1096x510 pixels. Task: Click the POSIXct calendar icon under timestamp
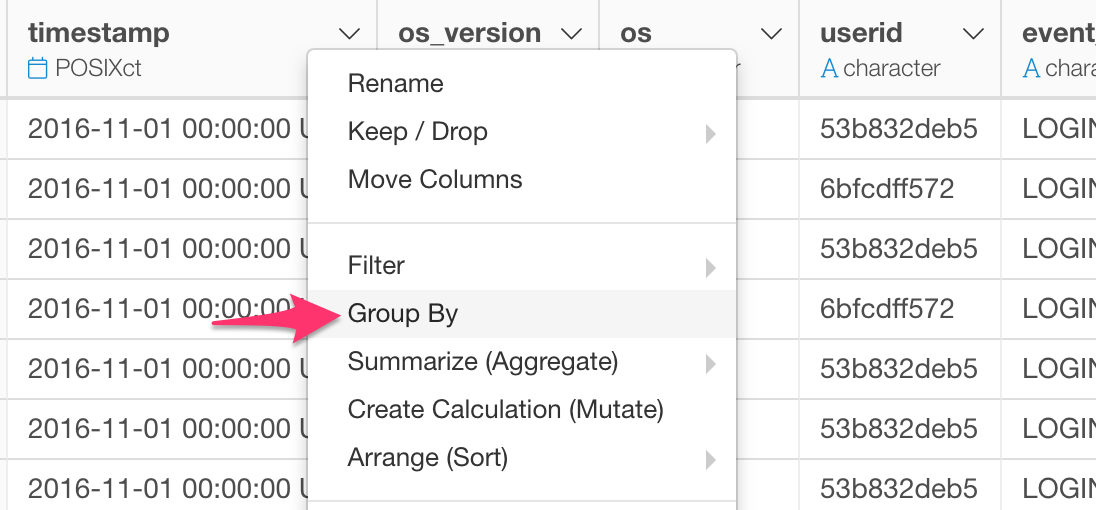(x=37, y=68)
